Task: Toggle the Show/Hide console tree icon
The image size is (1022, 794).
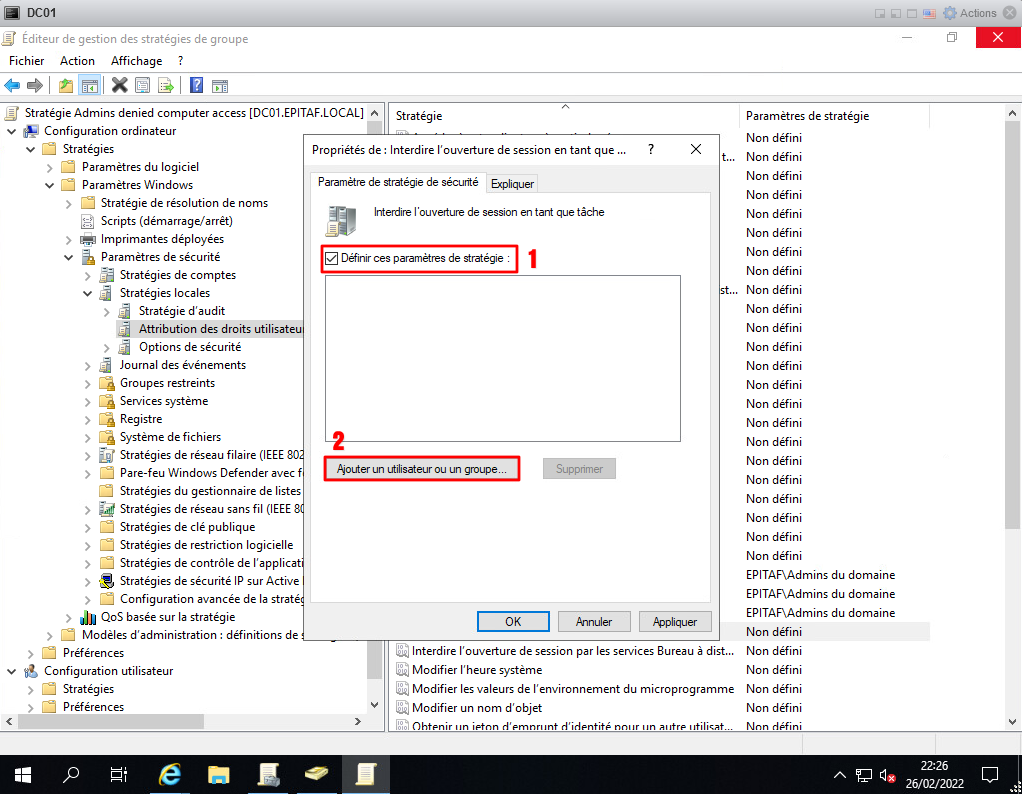Action: point(90,85)
